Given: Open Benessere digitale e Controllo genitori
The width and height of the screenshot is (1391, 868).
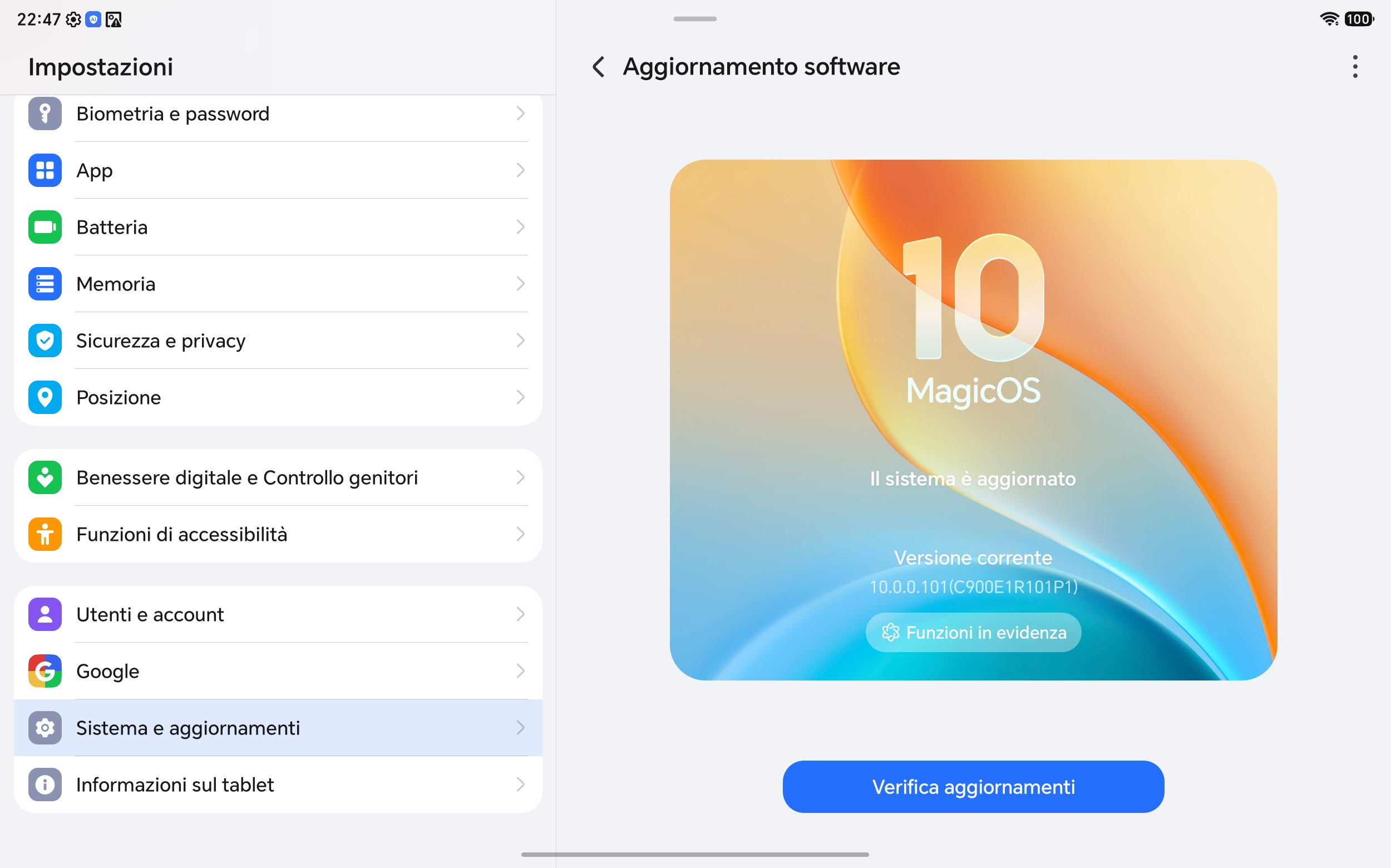Looking at the screenshot, I should pos(278,477).
